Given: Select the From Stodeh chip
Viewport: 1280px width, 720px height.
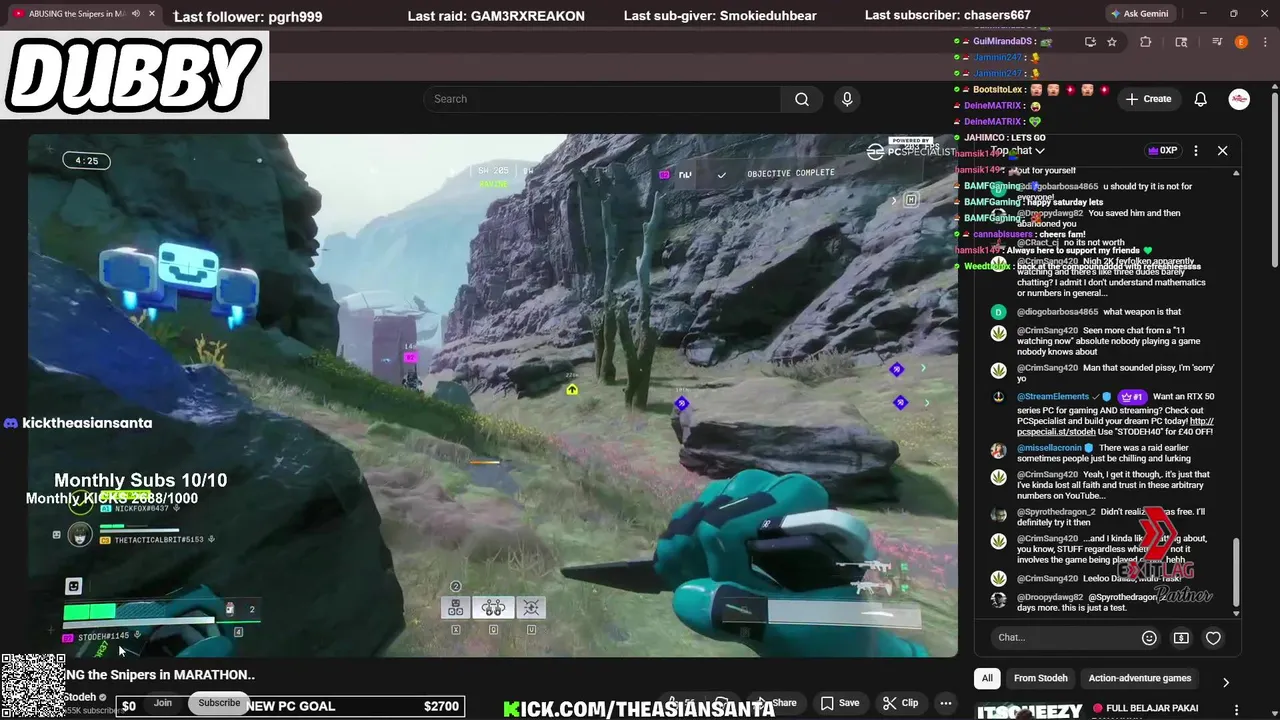Looking at the screenshot, I should click(1041, 678).
